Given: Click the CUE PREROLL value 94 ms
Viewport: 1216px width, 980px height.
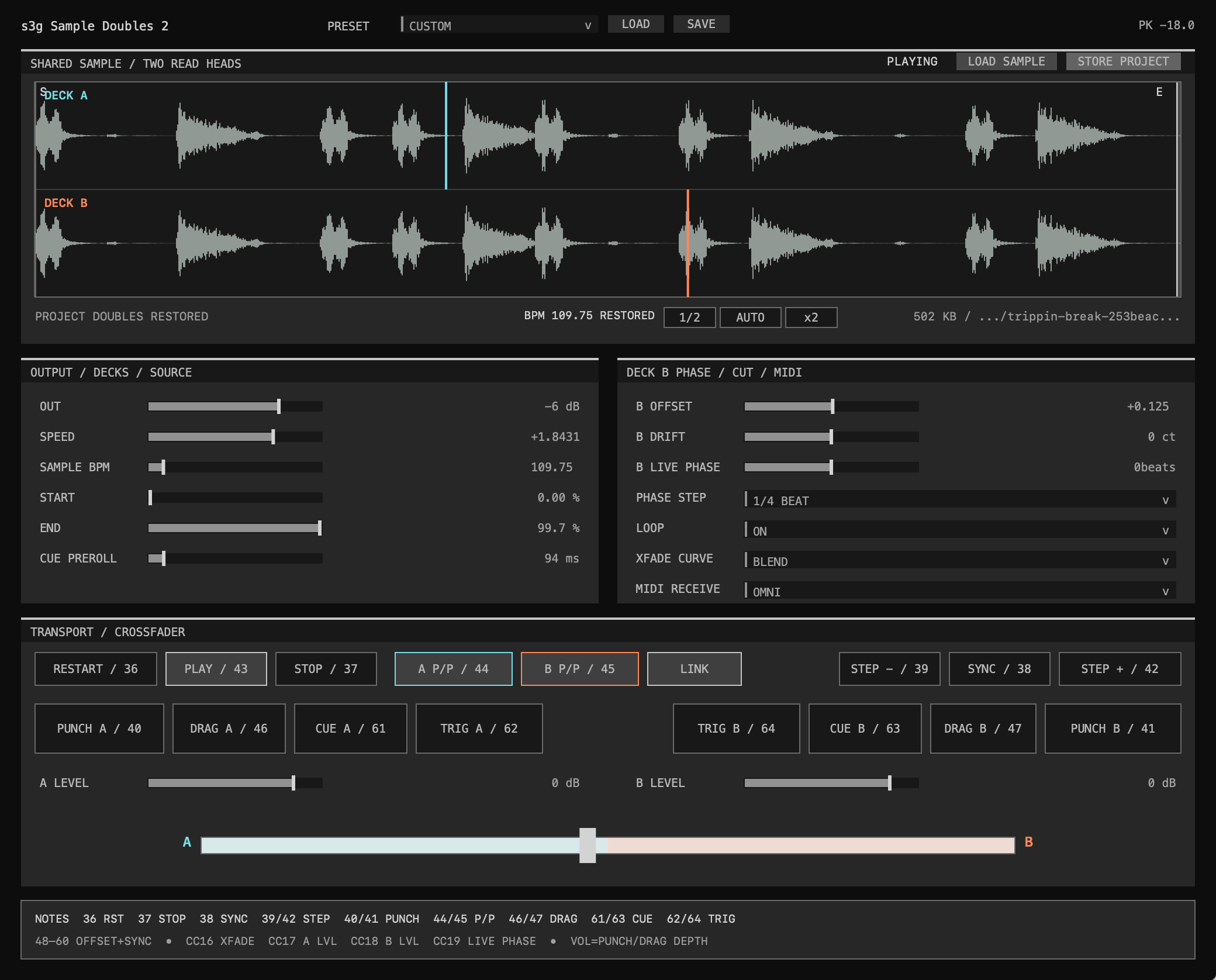Looking at the screenshot, I should click(562, 558).
